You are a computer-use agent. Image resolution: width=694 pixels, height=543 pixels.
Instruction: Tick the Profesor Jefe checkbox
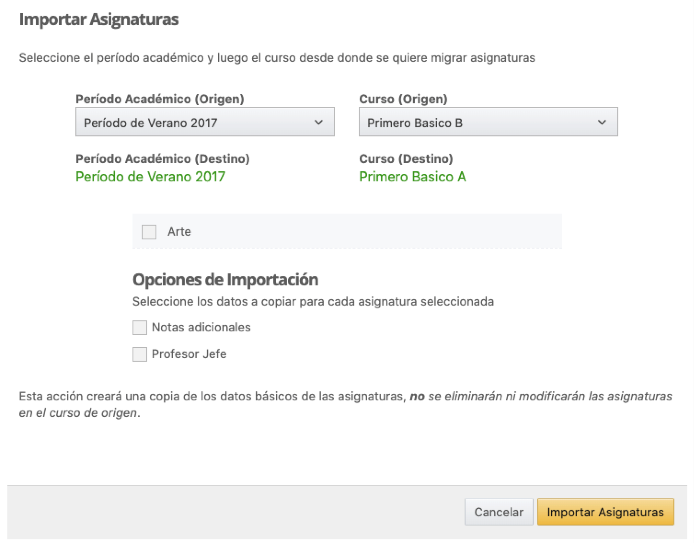(x=140, y=354)
